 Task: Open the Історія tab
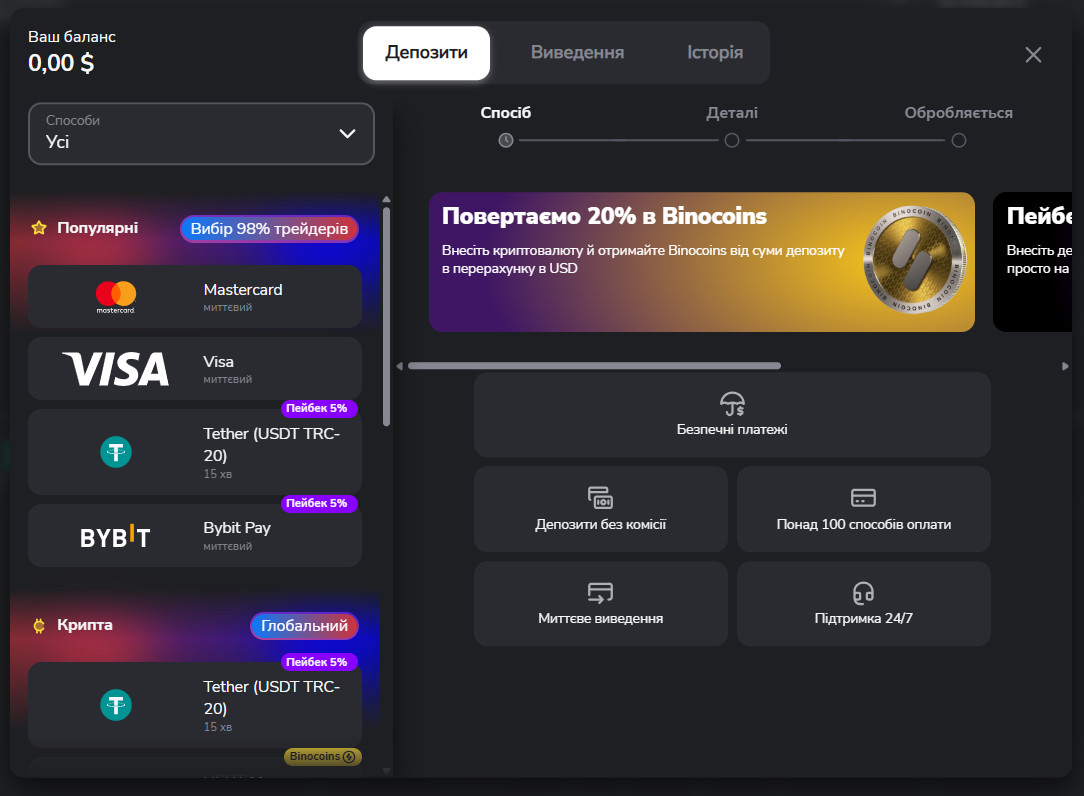tap(715, 53)
